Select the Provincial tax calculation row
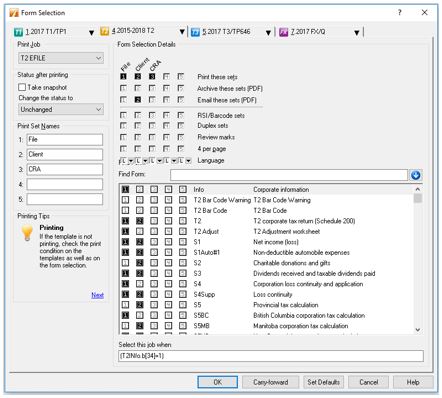Image resolution: width=442 pixels, height=398 pixels. click(x=286, y=305)
